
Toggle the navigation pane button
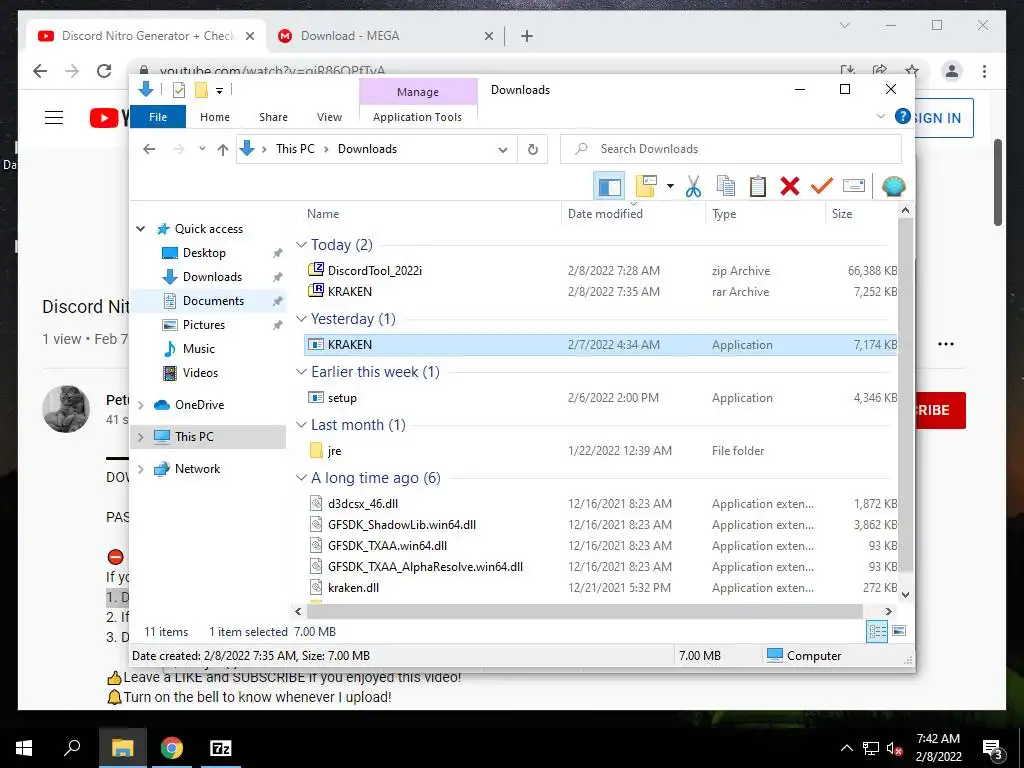pyautogui.click(x=609, y=186)
